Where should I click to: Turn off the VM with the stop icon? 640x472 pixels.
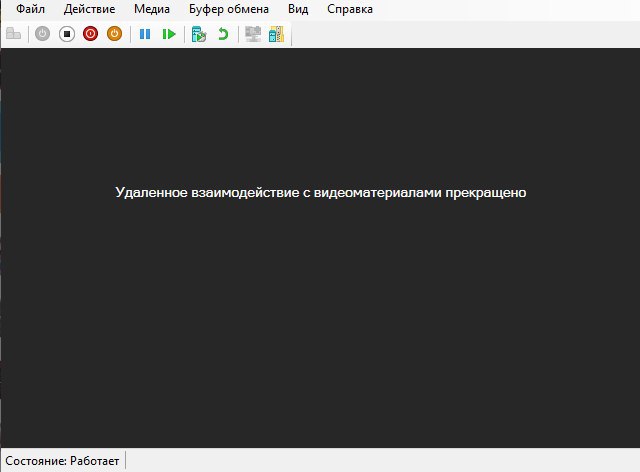[67, 34]
